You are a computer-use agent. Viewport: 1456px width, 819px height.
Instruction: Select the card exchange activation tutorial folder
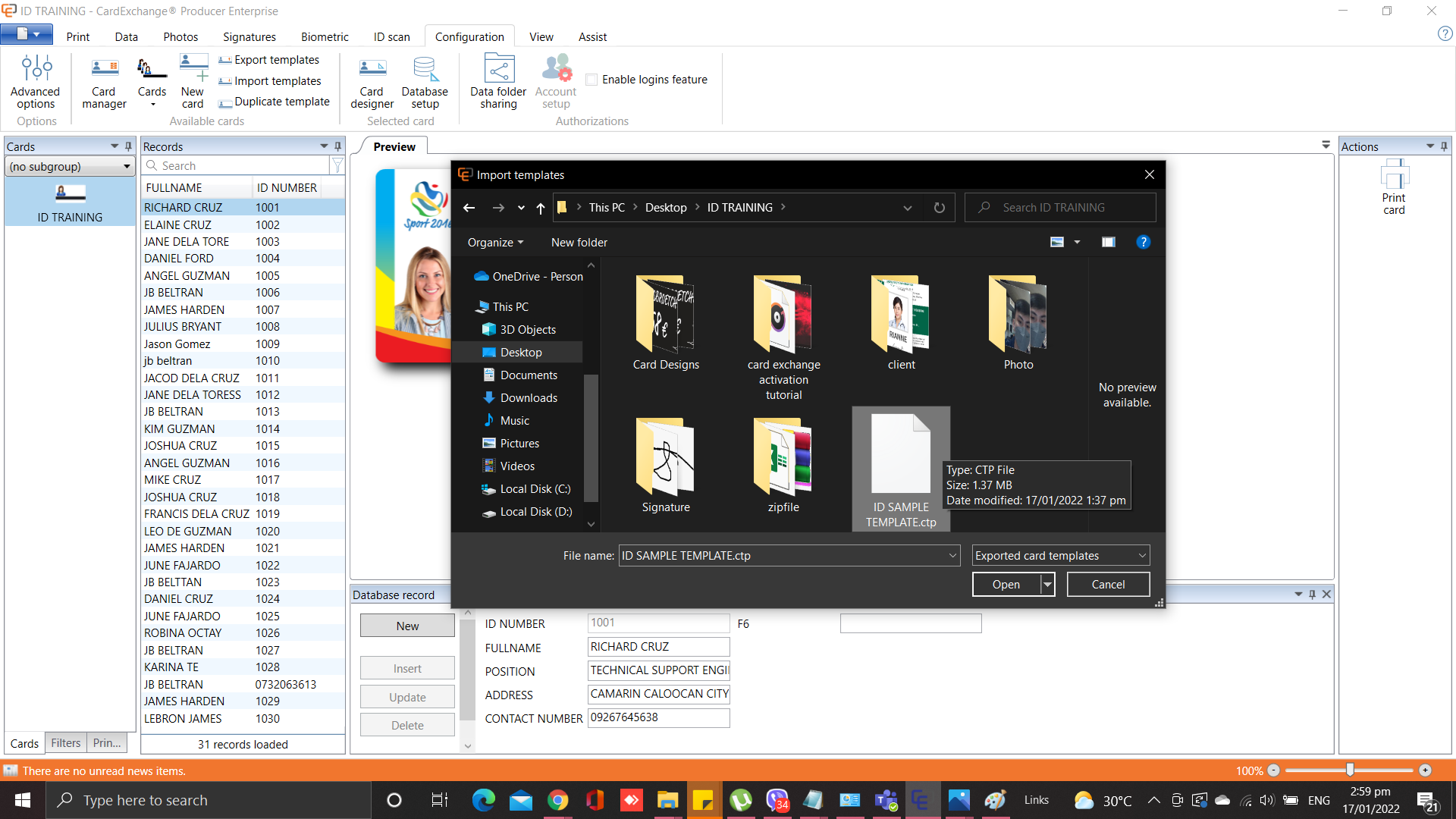[783, 338]
